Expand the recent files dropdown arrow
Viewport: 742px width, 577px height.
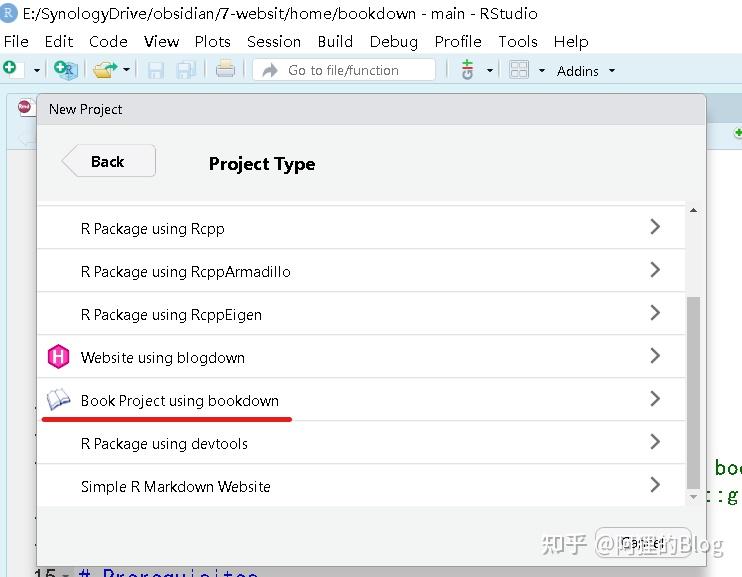coord(126,71)
